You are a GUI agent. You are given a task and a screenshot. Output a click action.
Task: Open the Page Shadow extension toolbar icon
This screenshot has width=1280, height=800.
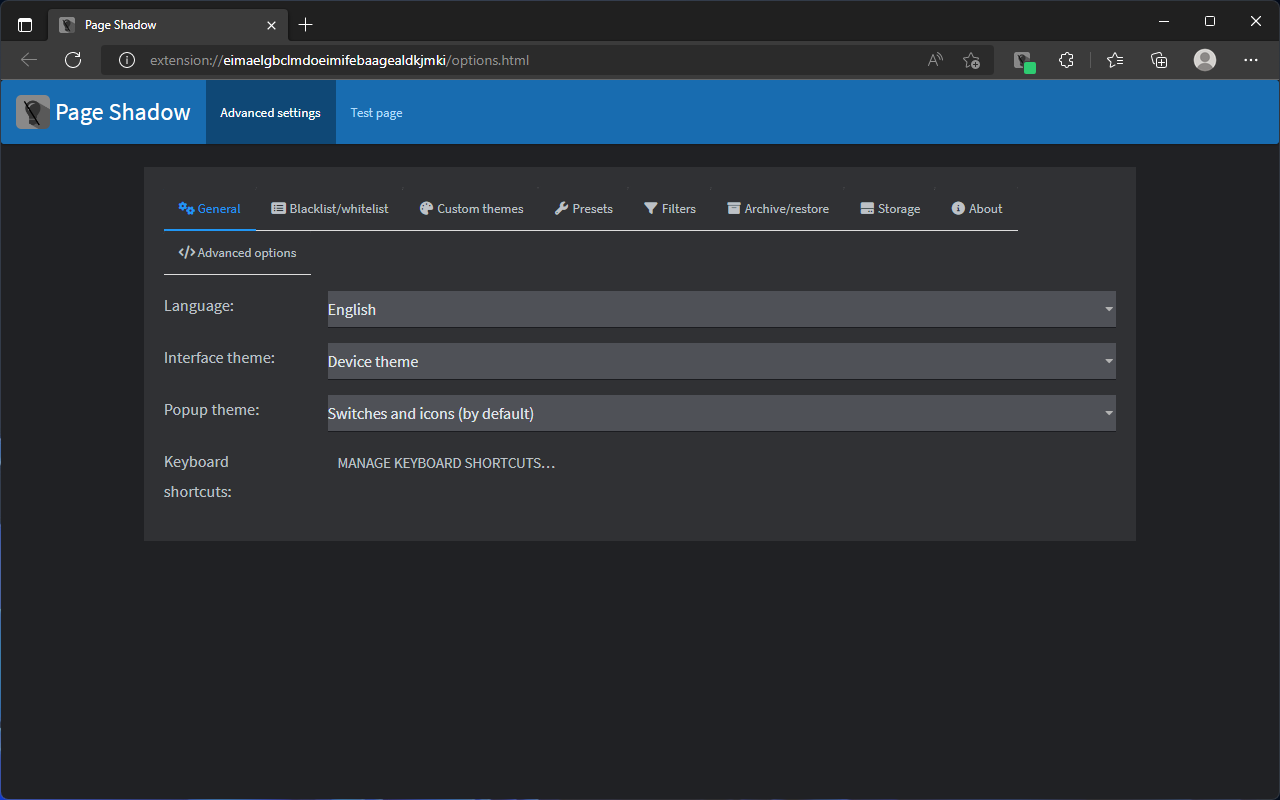[x=1023, y=61]
